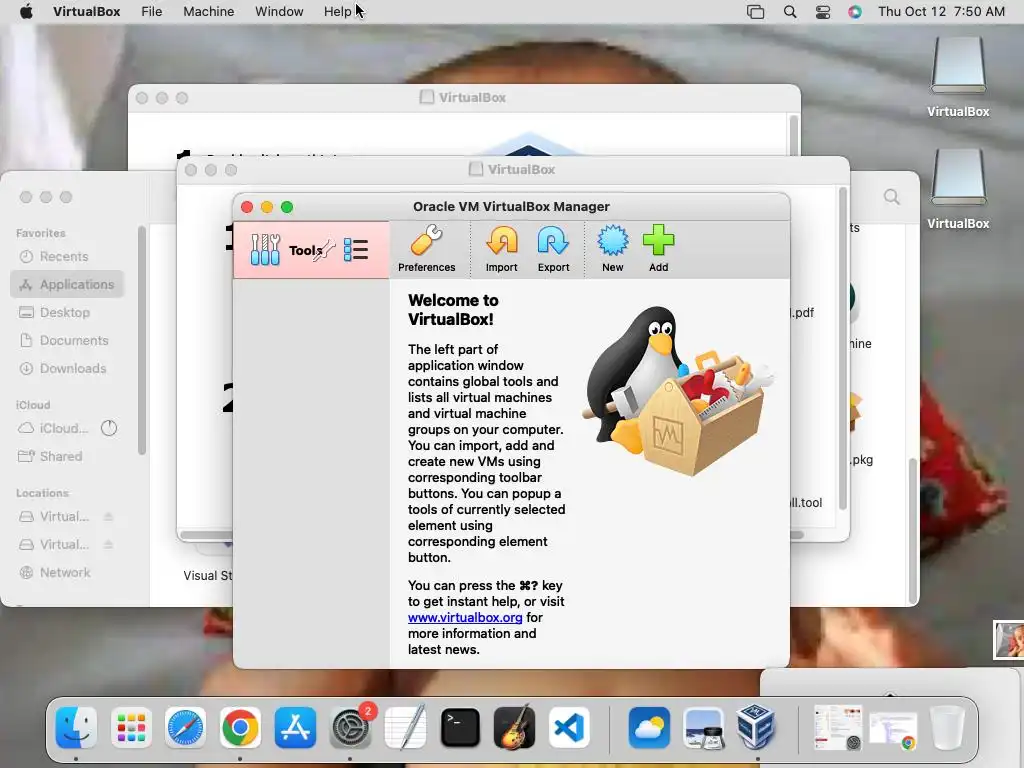Launch GarageBand from the Dock
Screen dimensions: 1024x768
[515, 727]
